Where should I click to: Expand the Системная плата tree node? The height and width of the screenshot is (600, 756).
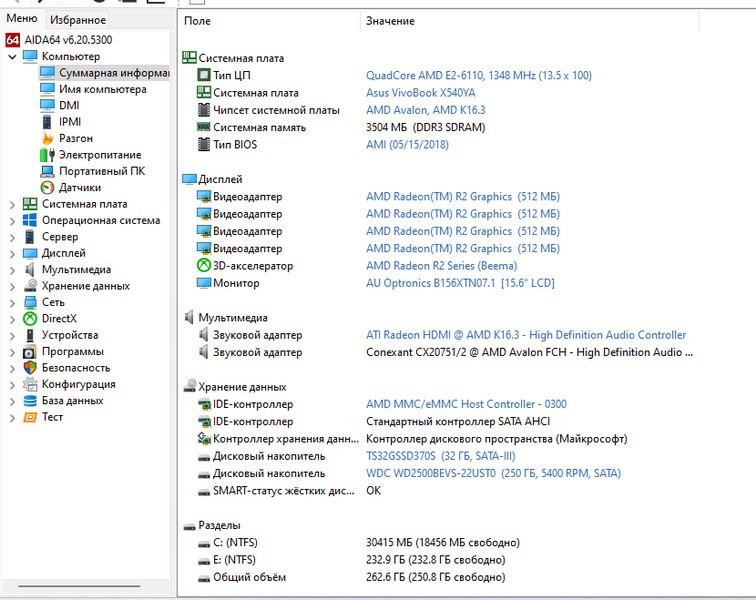pyautogui.click(x=12, y=204)
